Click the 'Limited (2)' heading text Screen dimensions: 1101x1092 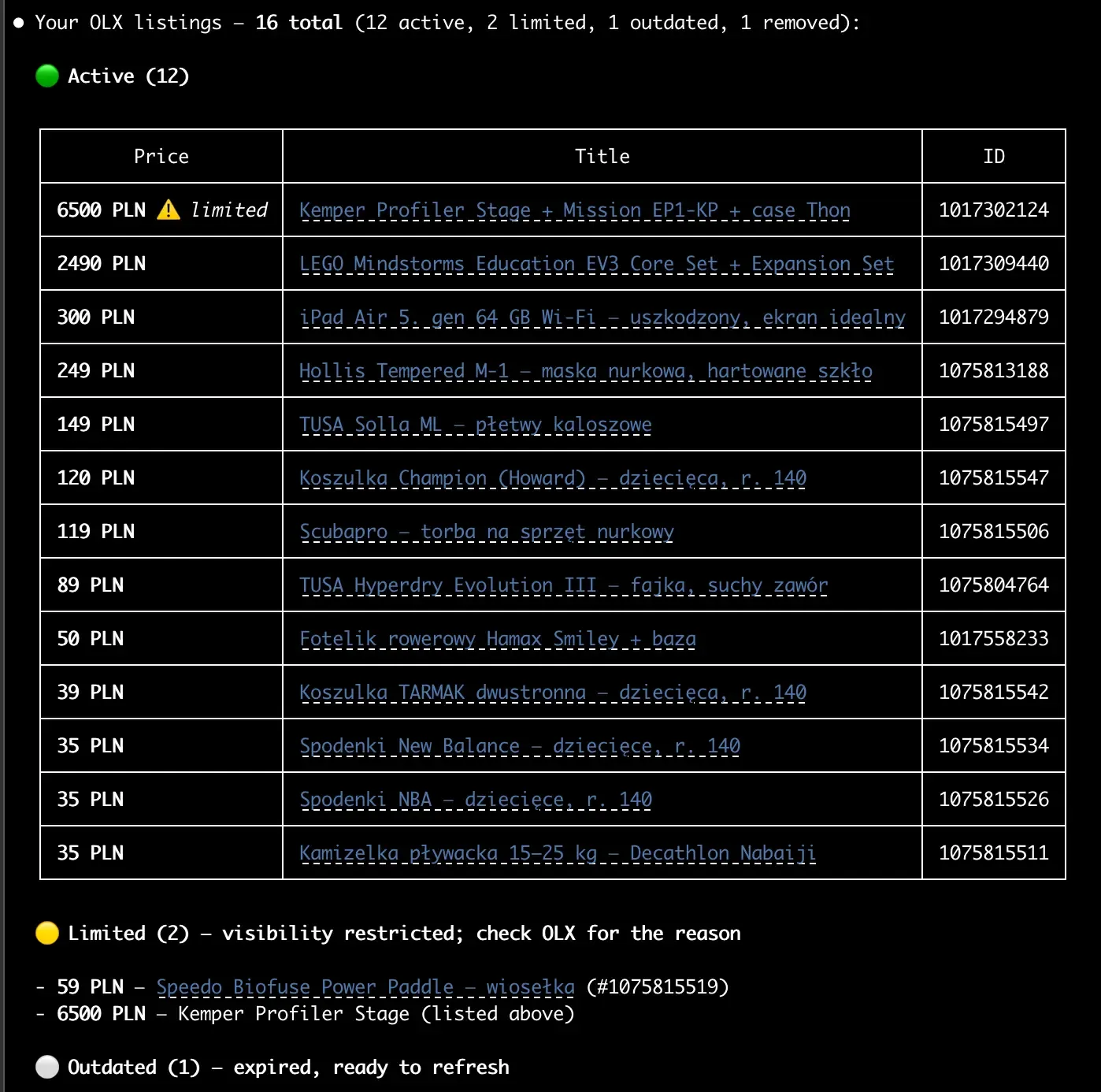point(128,934)
